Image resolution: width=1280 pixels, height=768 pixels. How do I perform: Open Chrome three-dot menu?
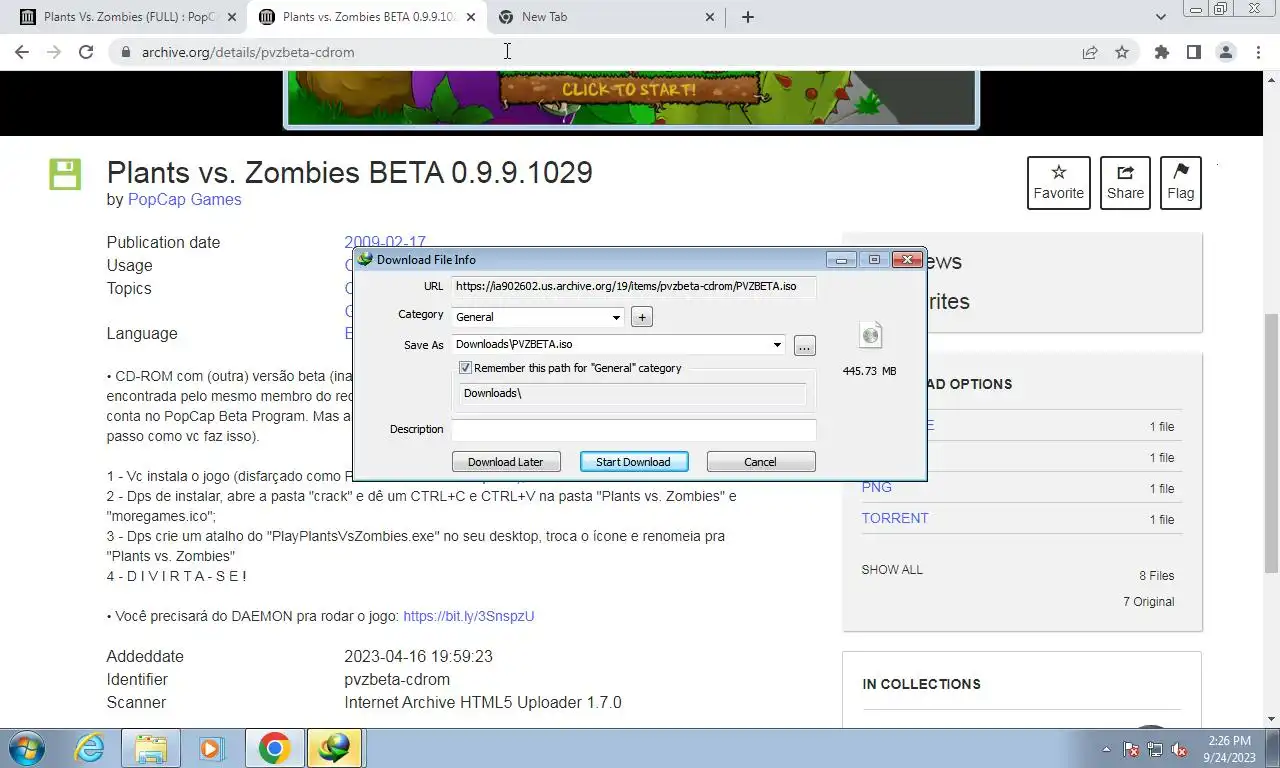(1258, 52)
